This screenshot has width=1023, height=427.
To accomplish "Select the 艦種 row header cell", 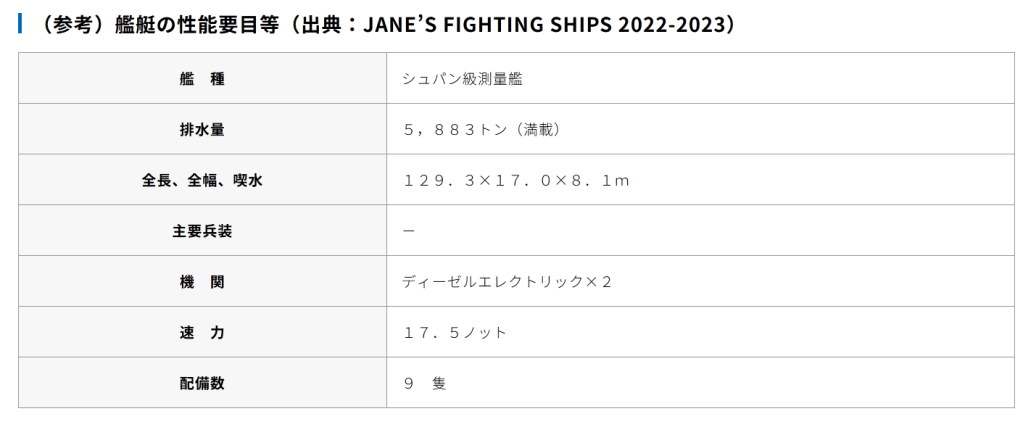I will coord(202,80).
